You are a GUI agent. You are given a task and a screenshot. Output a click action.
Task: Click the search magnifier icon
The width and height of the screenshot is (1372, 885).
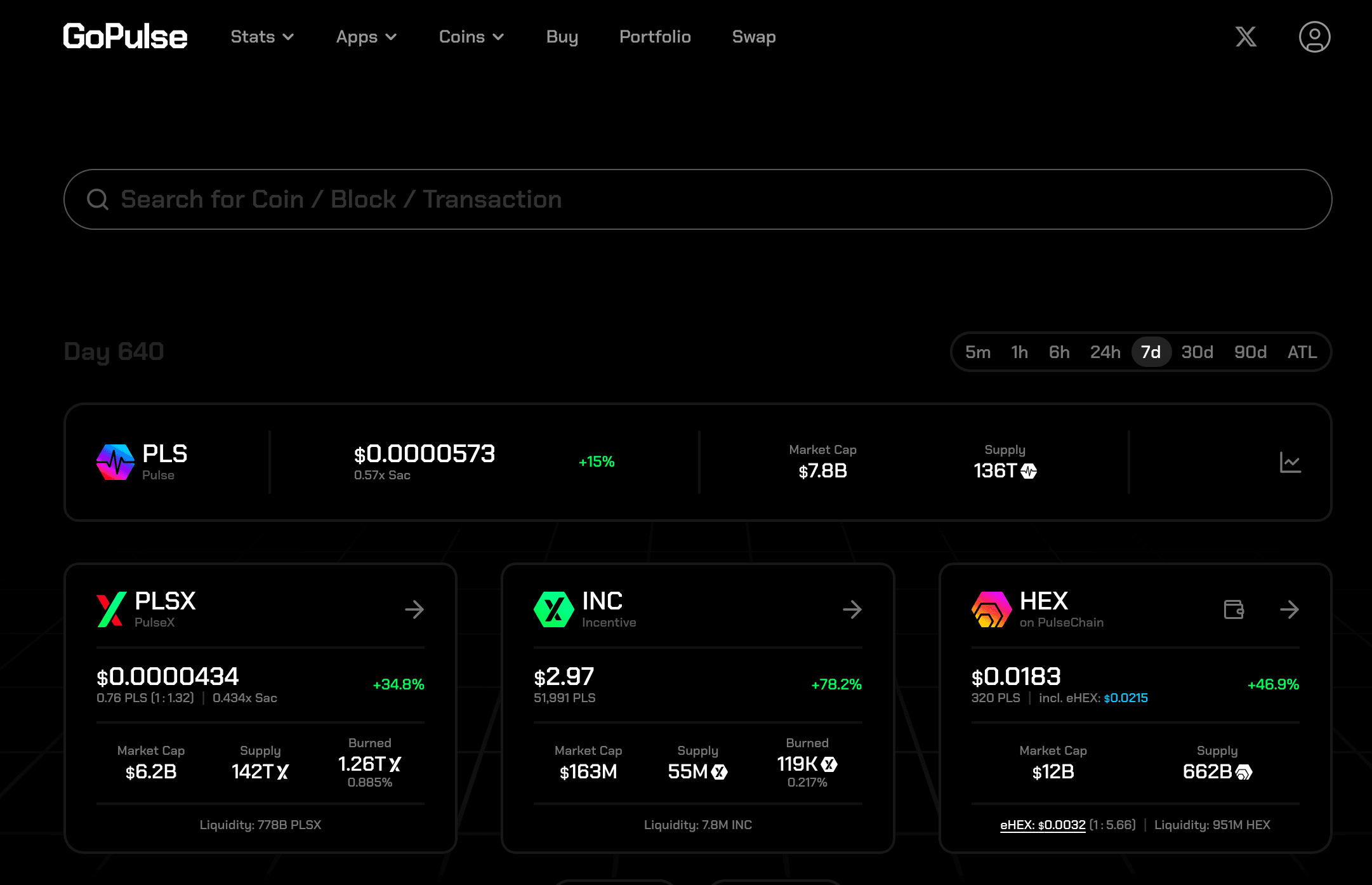tap(98, 199)
